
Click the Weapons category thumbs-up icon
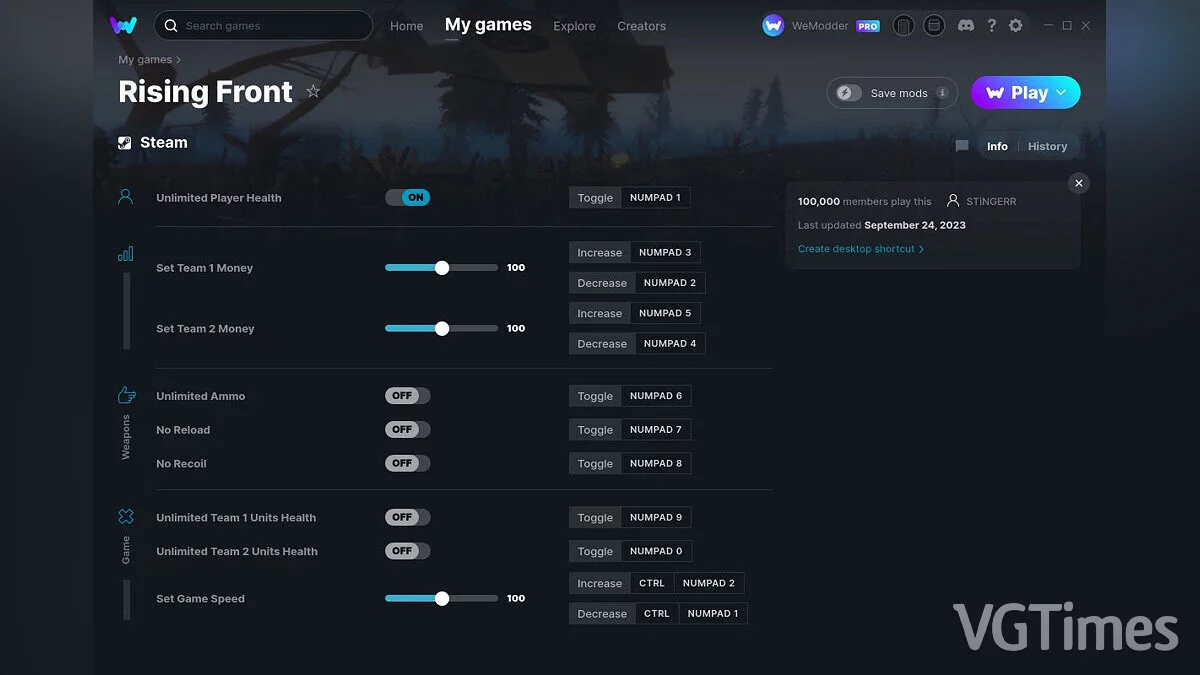[x=126, y=395]
